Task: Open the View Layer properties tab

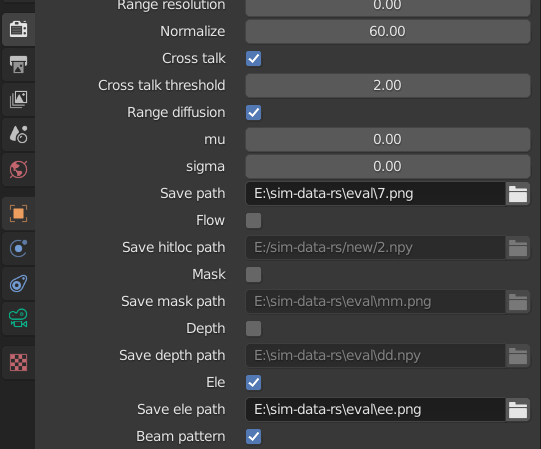Action: (18, 99)
